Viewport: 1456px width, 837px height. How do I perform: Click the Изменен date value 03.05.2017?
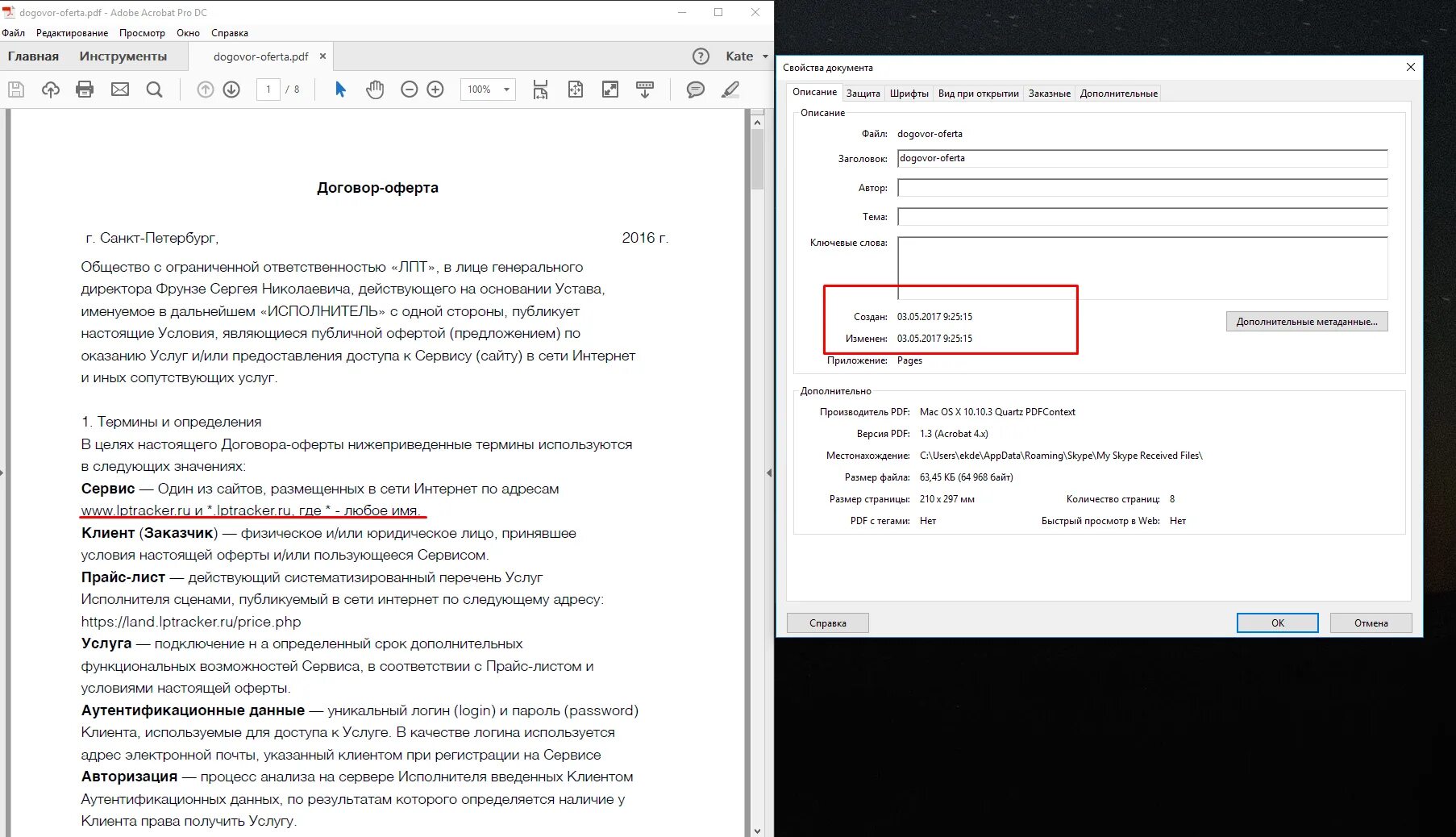[934, 339]
